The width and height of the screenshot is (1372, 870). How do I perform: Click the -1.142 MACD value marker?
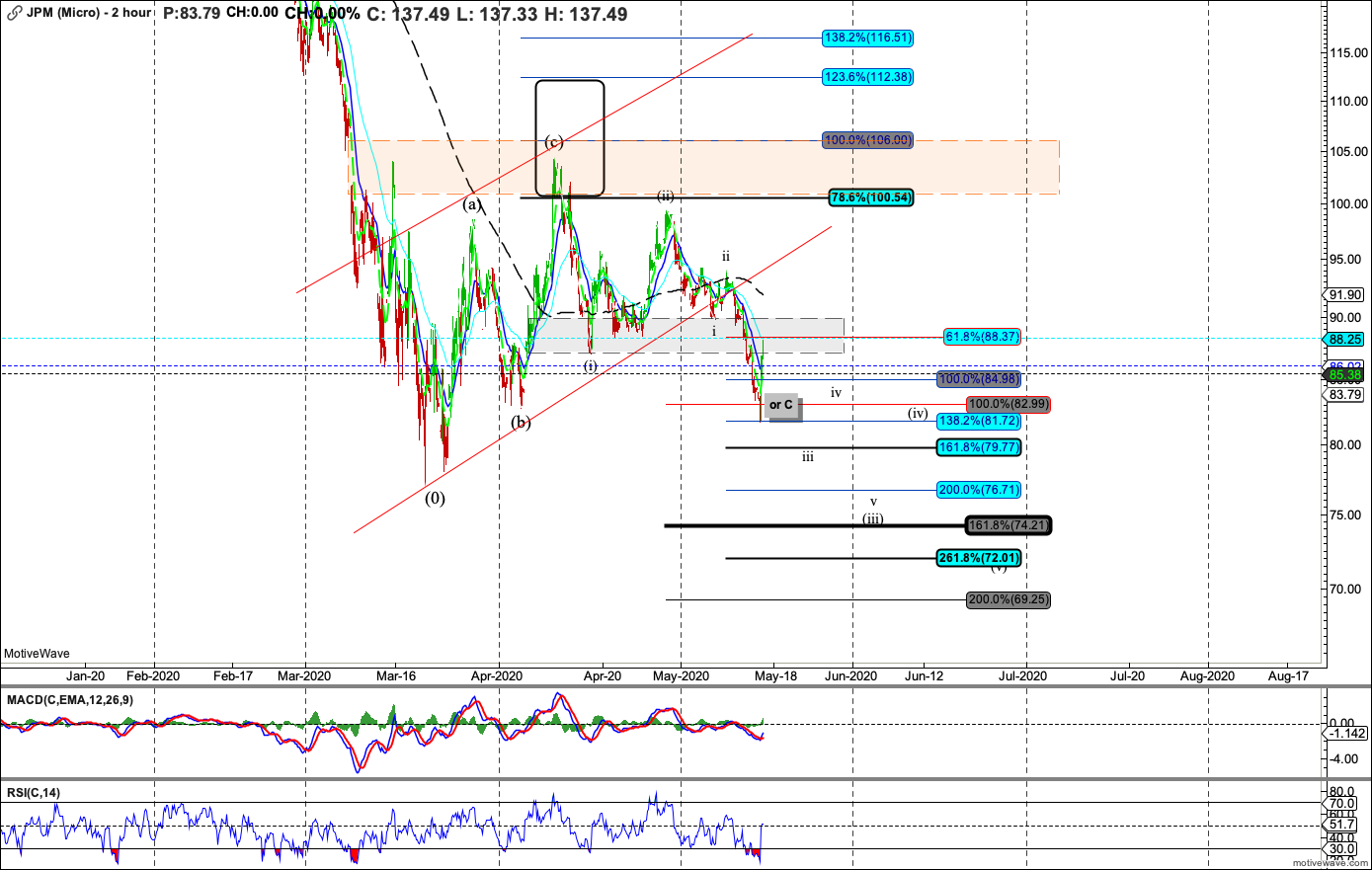(x=1347, y=733)
